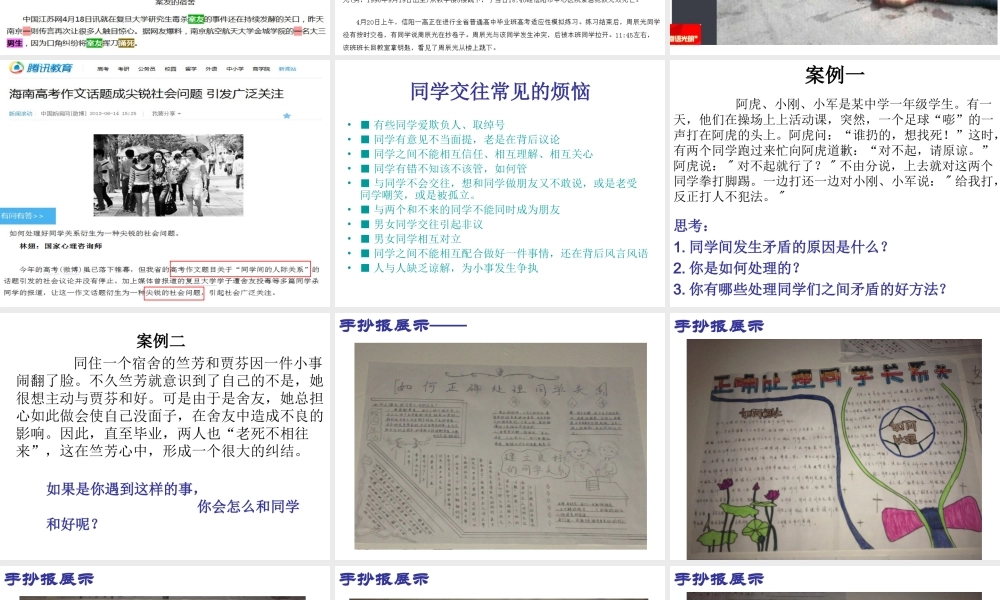Click question 2 你是如何处理的
Viewport: 1000px width, 600px height.
pos(737,268)
